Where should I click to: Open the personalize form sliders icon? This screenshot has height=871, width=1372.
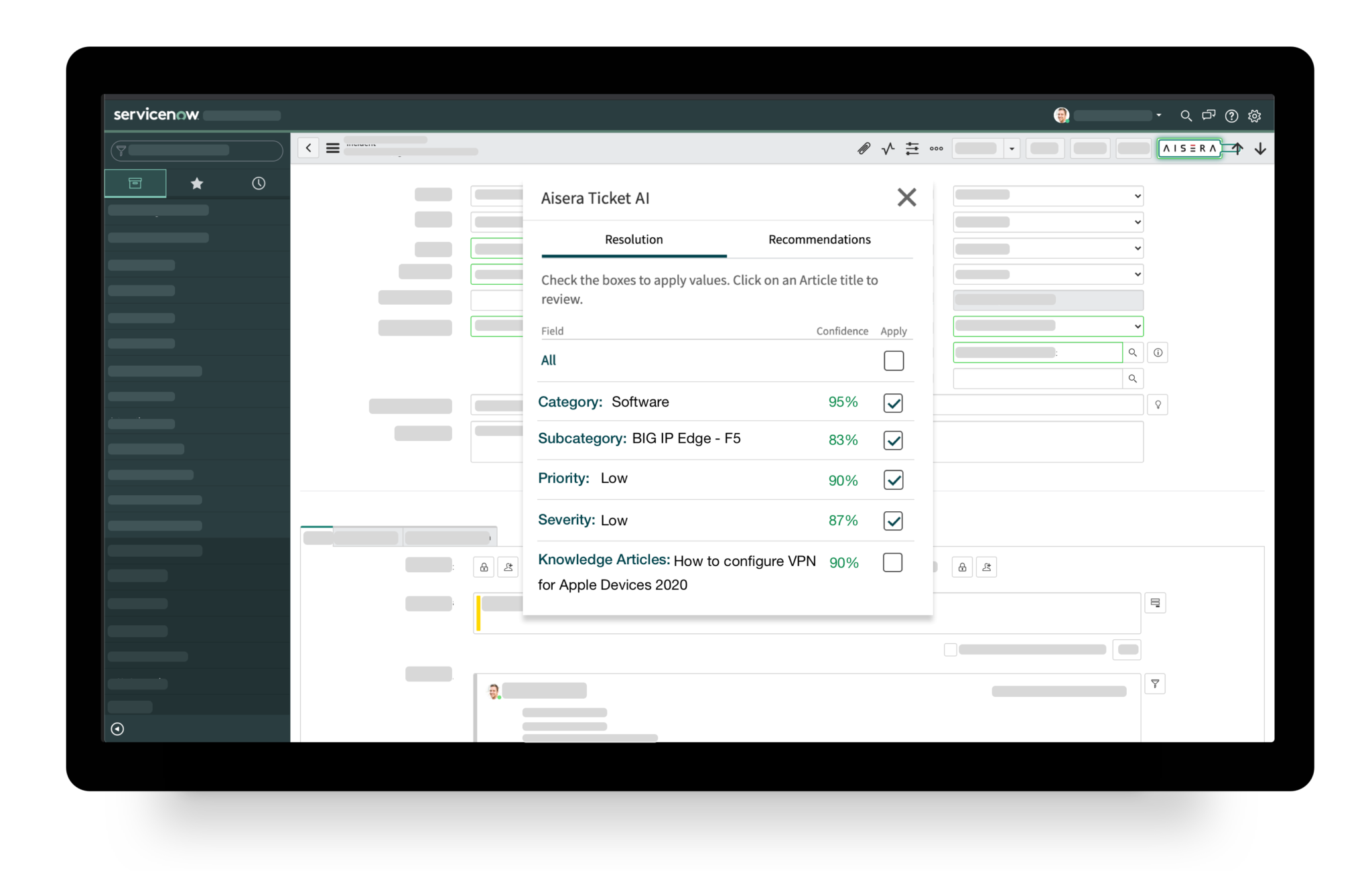click(x=912, y=148)
